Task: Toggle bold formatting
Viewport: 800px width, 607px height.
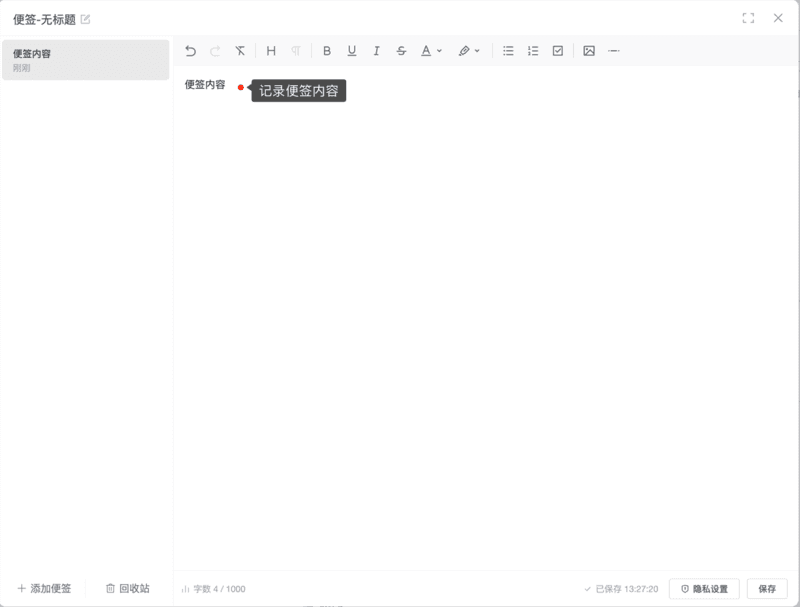Action: (327, 50)
